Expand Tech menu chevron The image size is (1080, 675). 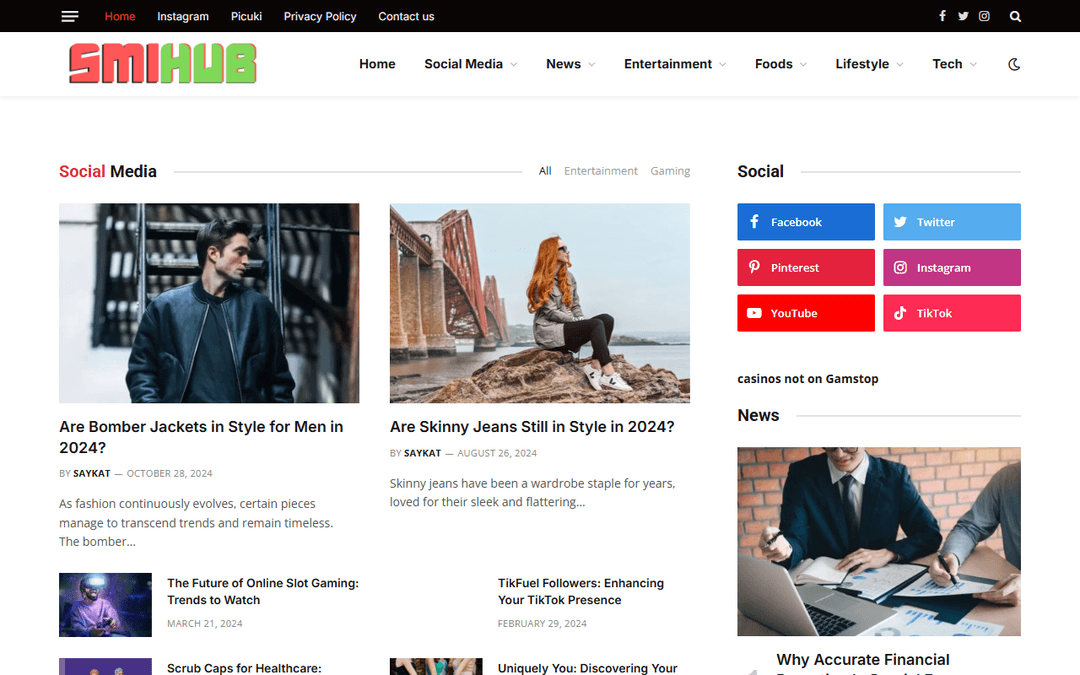tap(973, 64)
